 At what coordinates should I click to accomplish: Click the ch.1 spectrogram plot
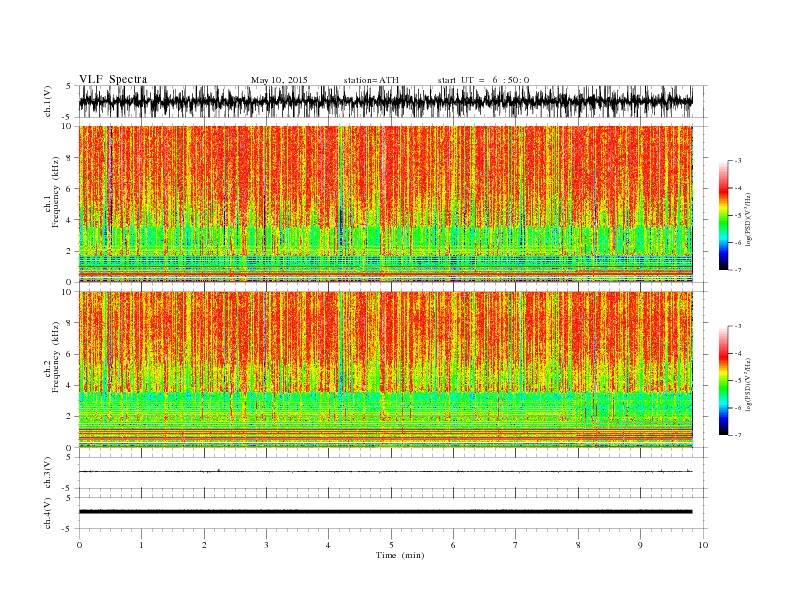[x=385, y=204]
